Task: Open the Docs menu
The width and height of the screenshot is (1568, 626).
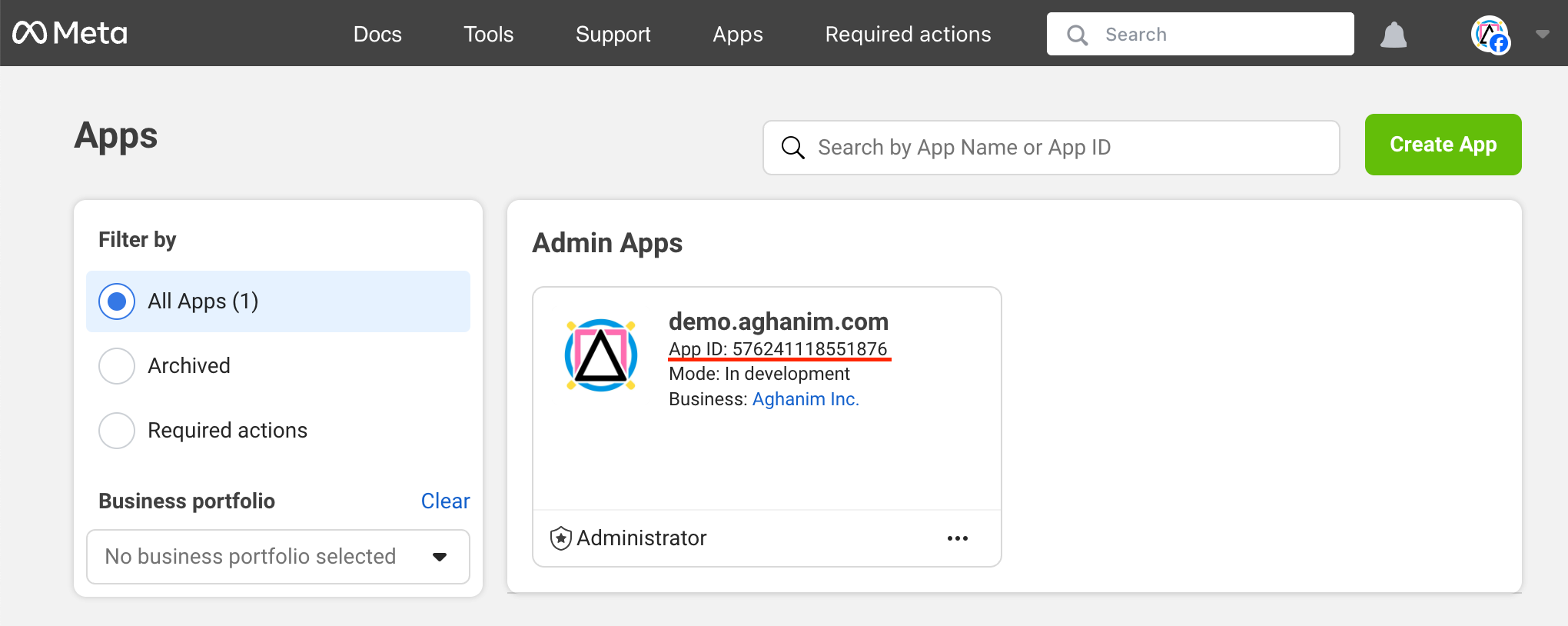Action: [x=377, y=35]
